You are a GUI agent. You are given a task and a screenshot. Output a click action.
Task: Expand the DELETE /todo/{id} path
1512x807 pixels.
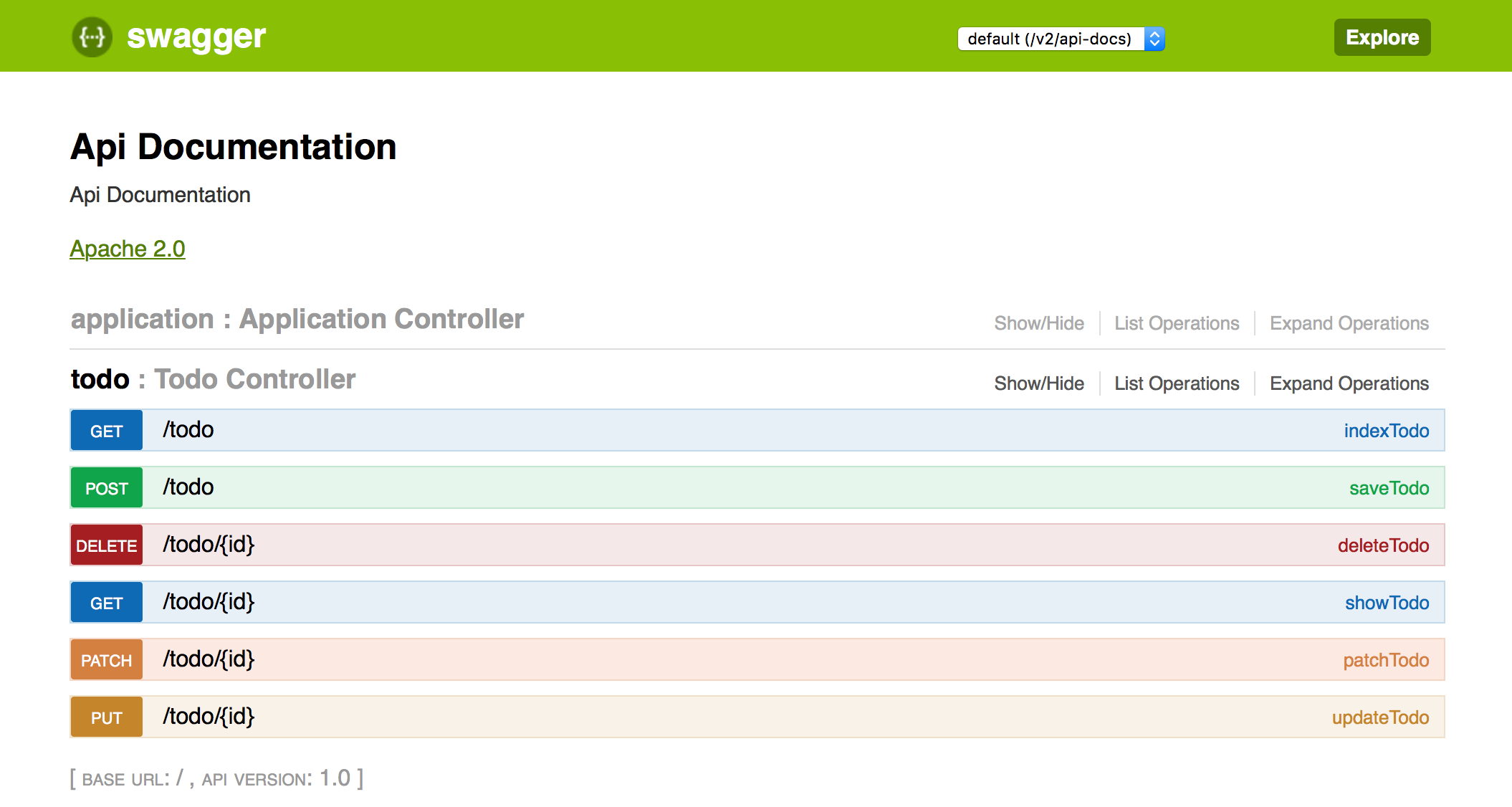tap(209, 545)
